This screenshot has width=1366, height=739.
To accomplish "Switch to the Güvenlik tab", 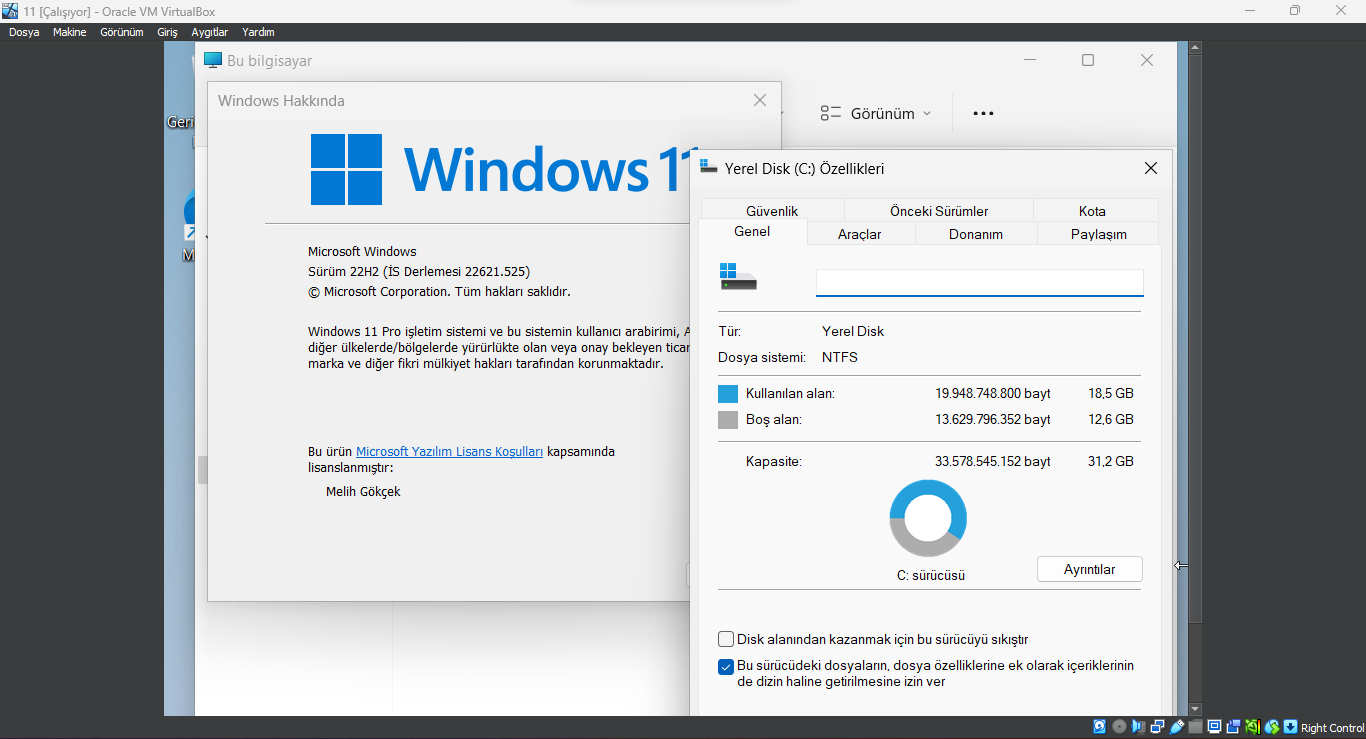I will click(x=772, y=210).
